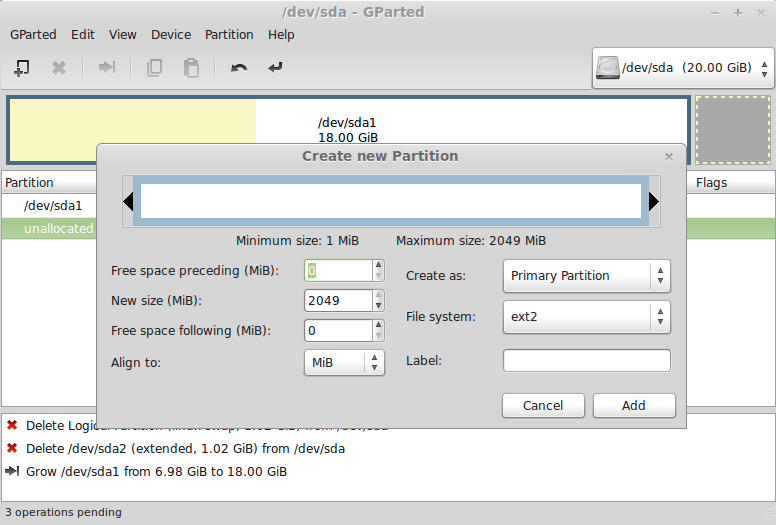
Task: Click the right resize arrow handle
Action: pos(654,202)
